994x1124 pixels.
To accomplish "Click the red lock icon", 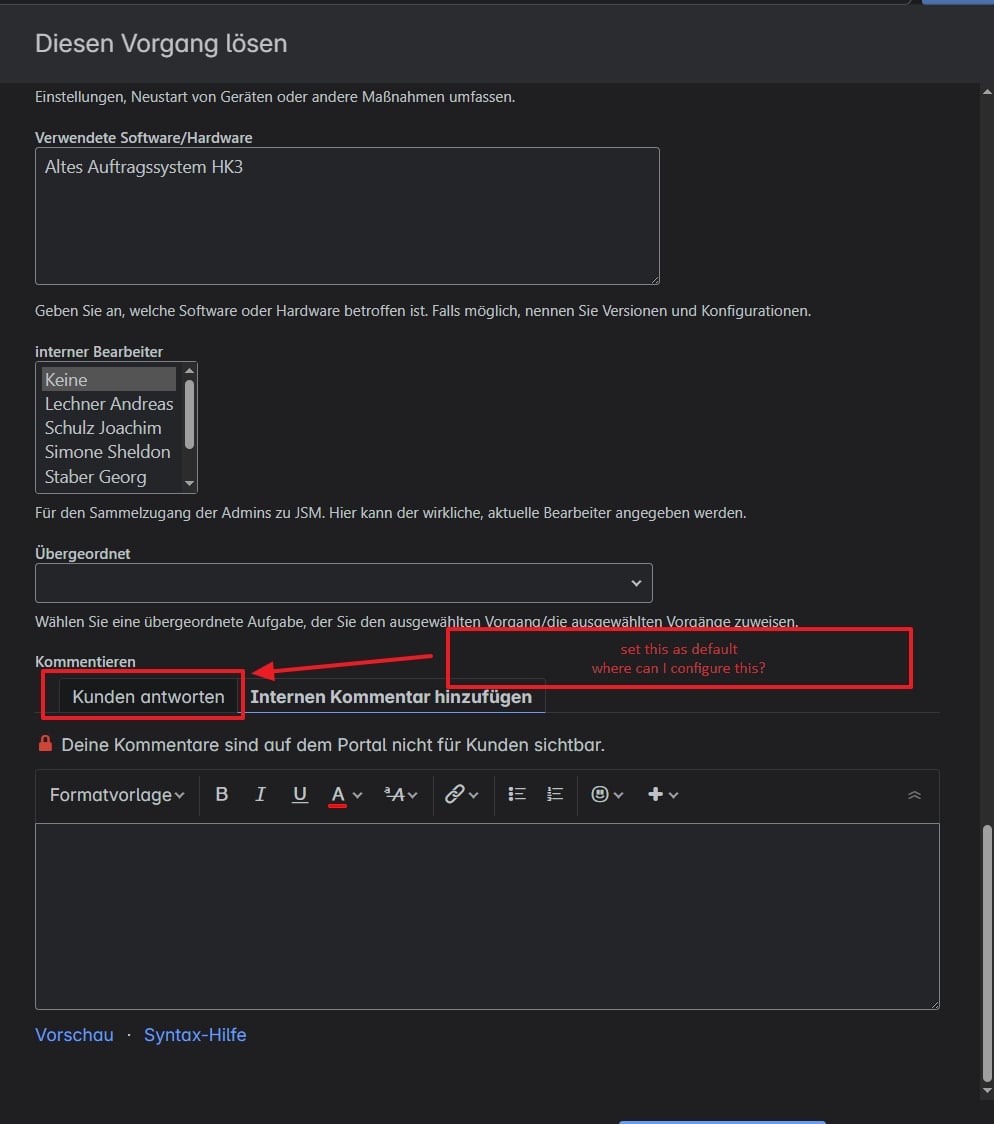I will coord(45,743).
